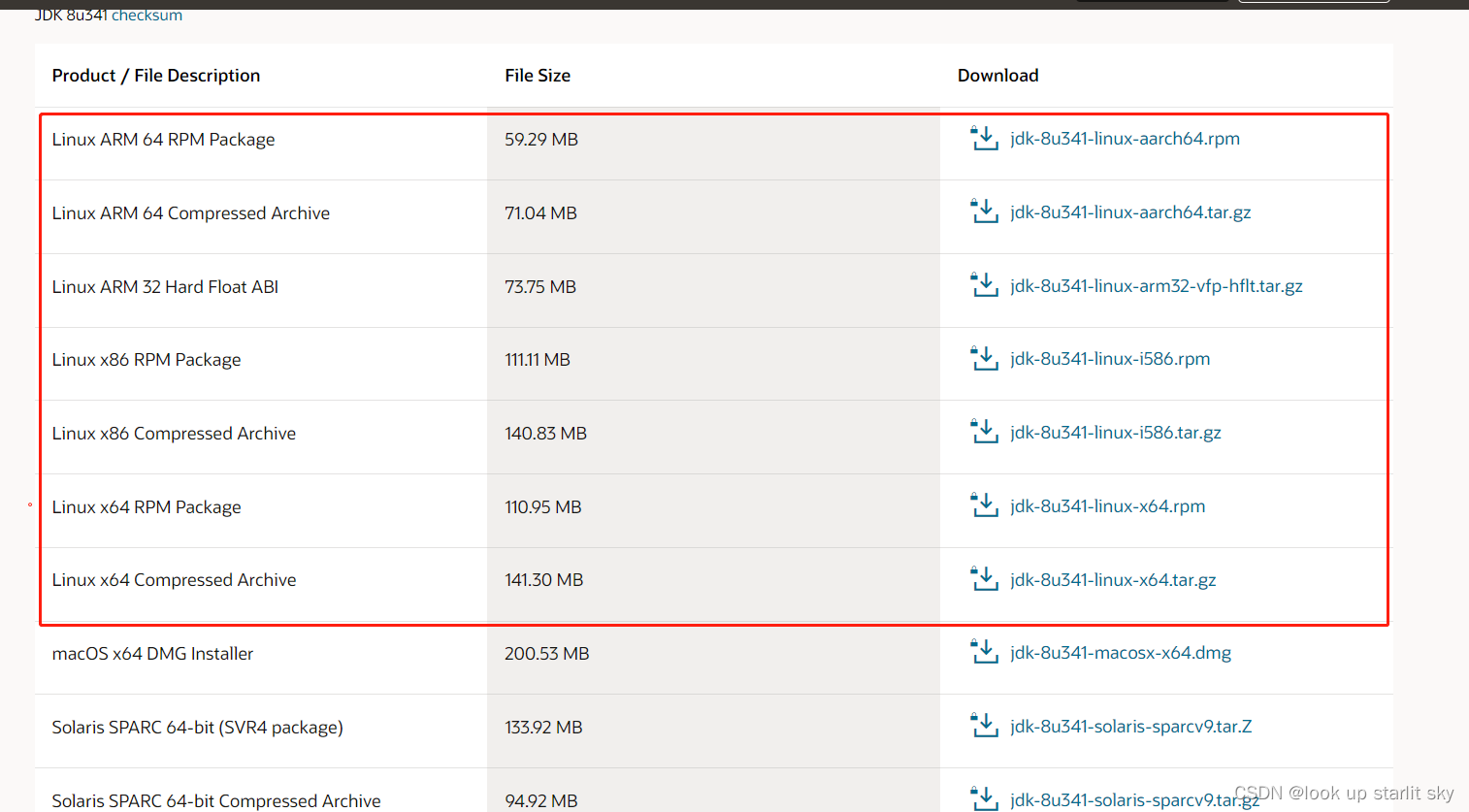Download jdk-8u341-linux-arm32-vfp-hflt.tar.gz link

pyautogui.click(x=1157, y=286)
